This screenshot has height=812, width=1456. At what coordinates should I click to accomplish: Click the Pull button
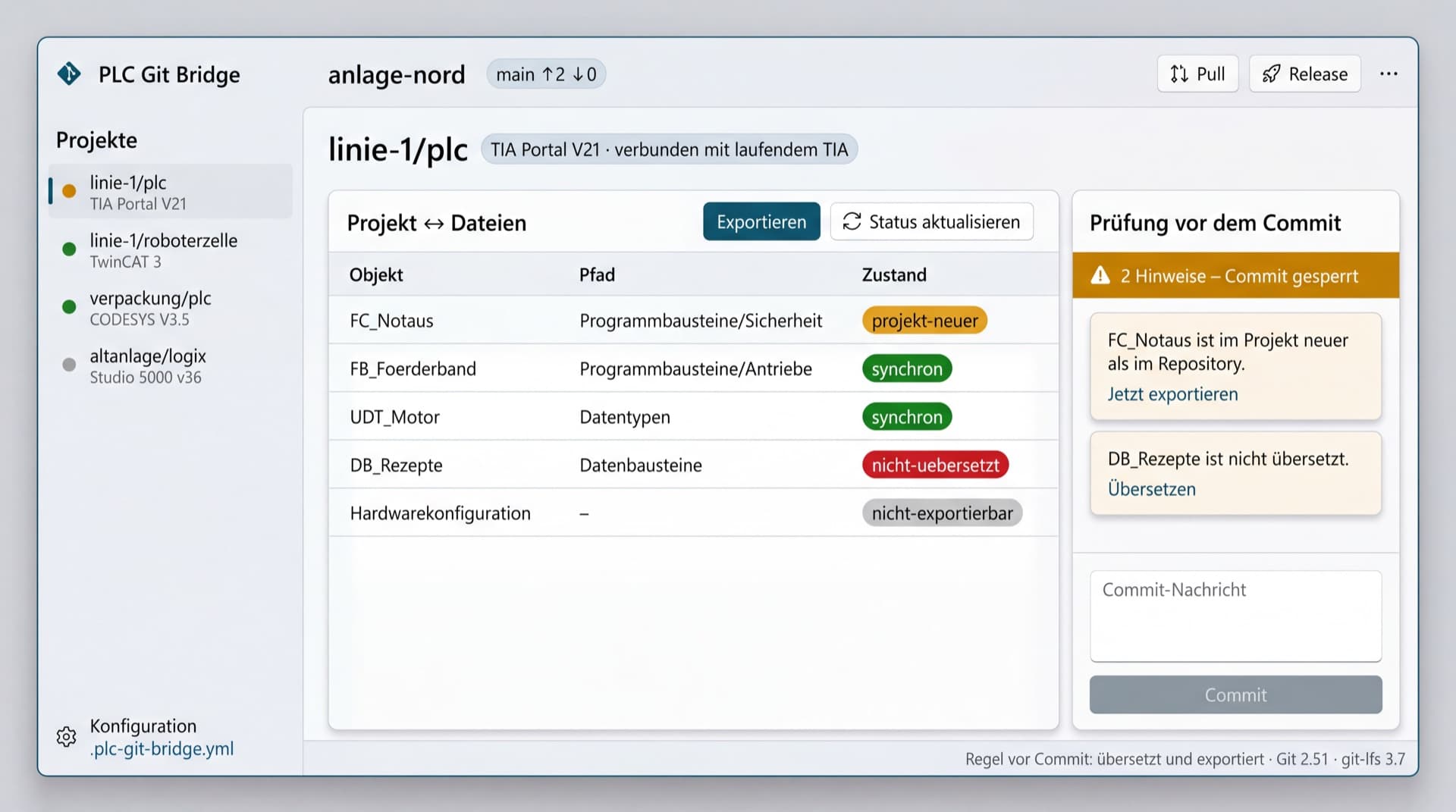click(1197, 74)
